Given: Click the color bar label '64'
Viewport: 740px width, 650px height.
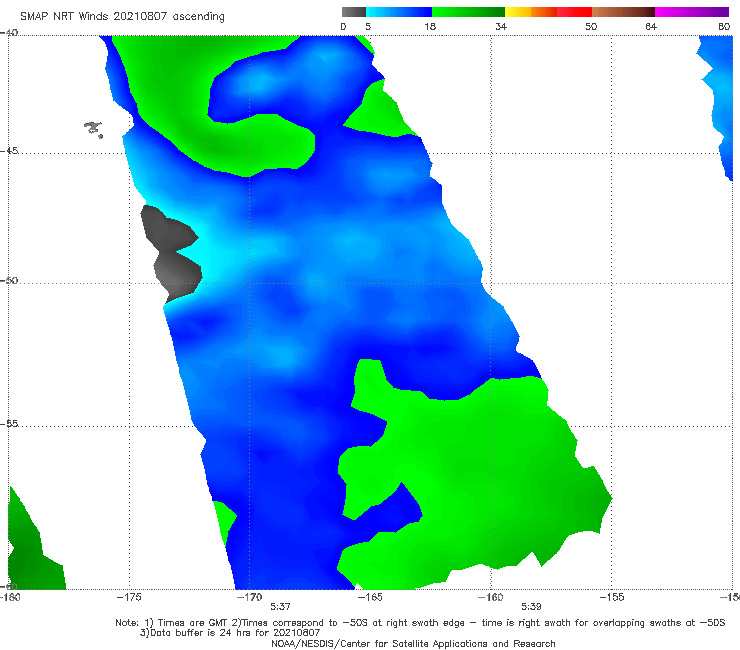Looking at the screenshot, I should coord(651,26).
